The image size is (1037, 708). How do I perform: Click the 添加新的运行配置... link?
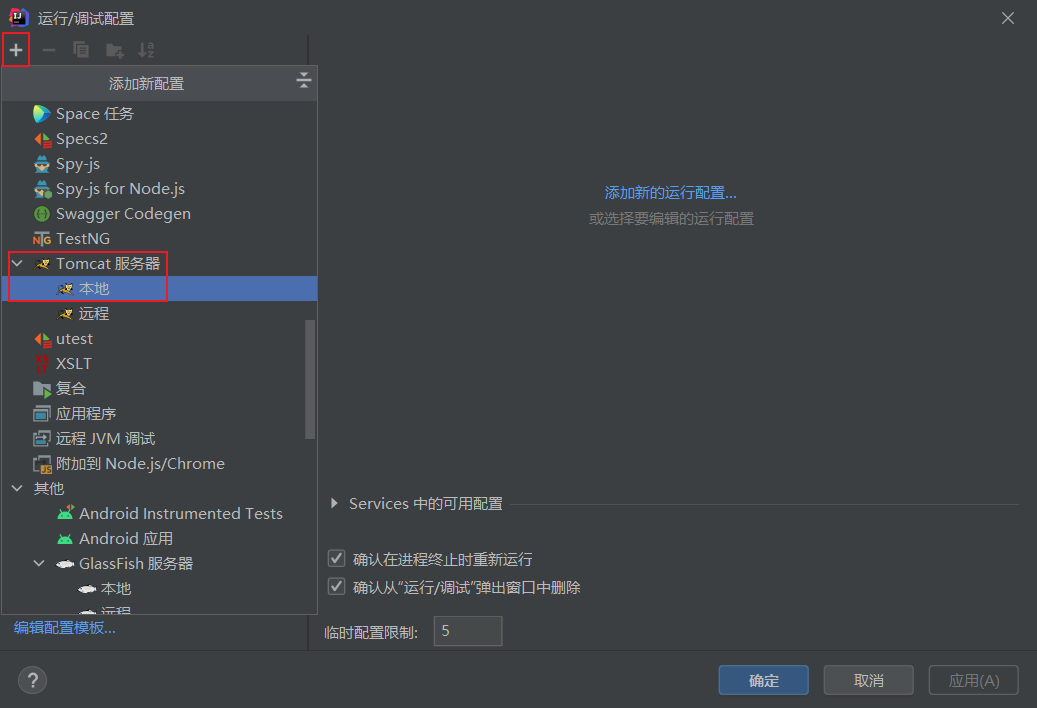(671, 193)
